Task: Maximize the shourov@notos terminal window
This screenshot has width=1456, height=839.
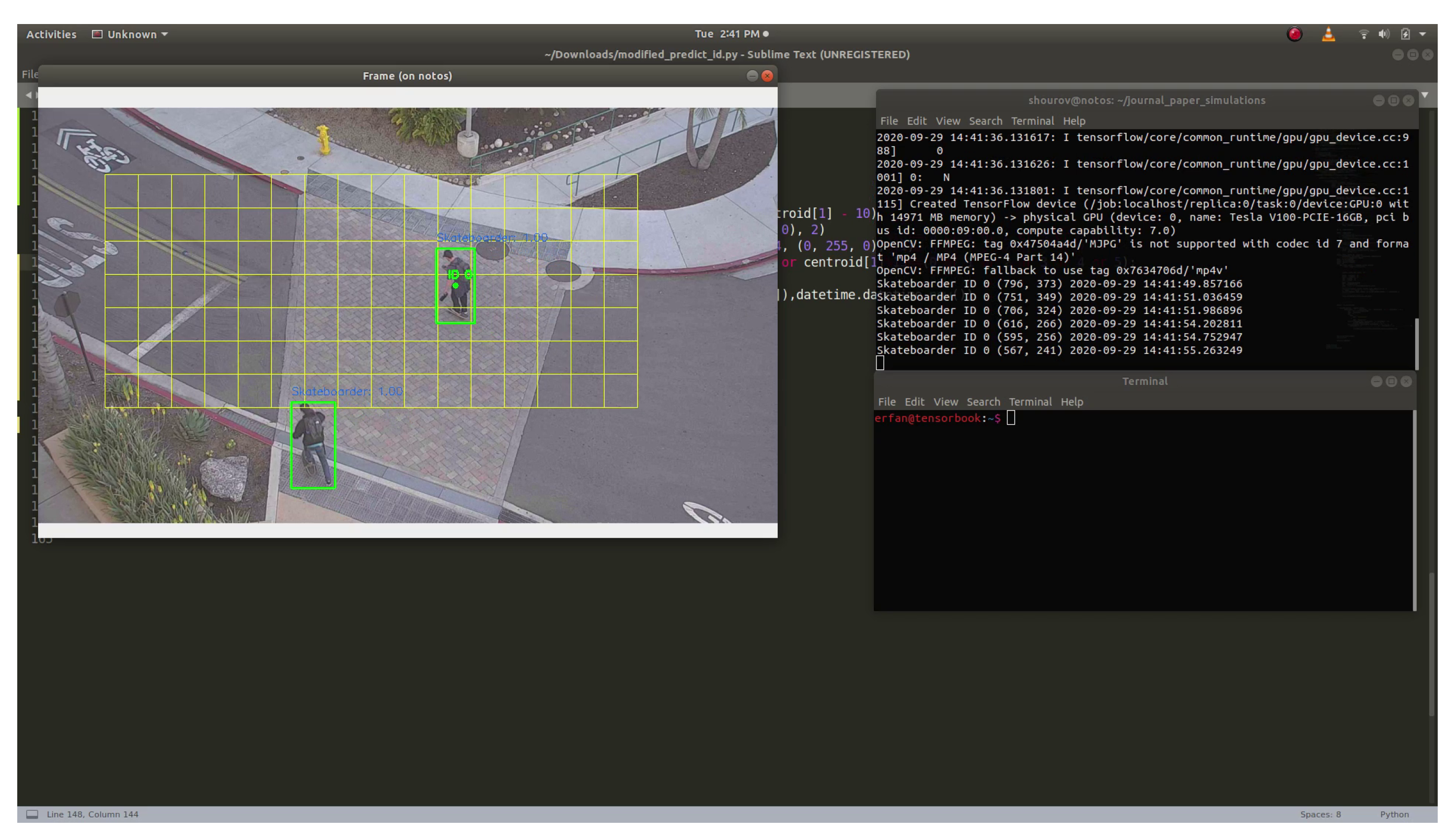Action: 1393,101
